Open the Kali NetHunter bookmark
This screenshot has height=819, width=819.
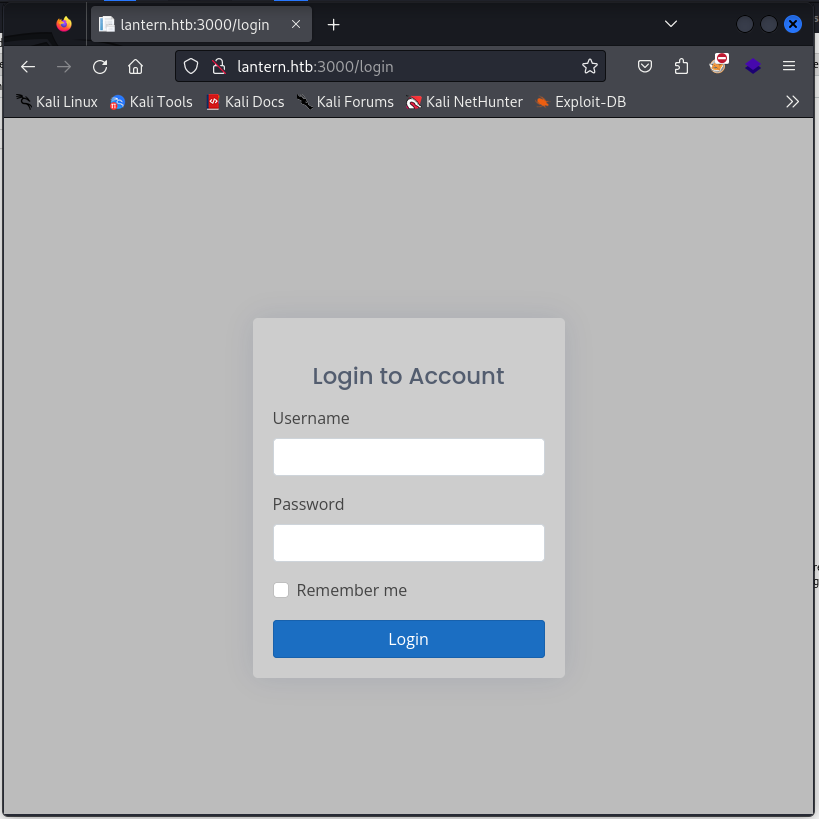464,101
